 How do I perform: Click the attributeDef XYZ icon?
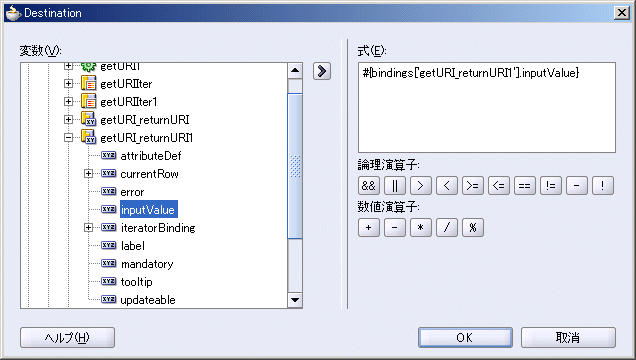(108, 155)
